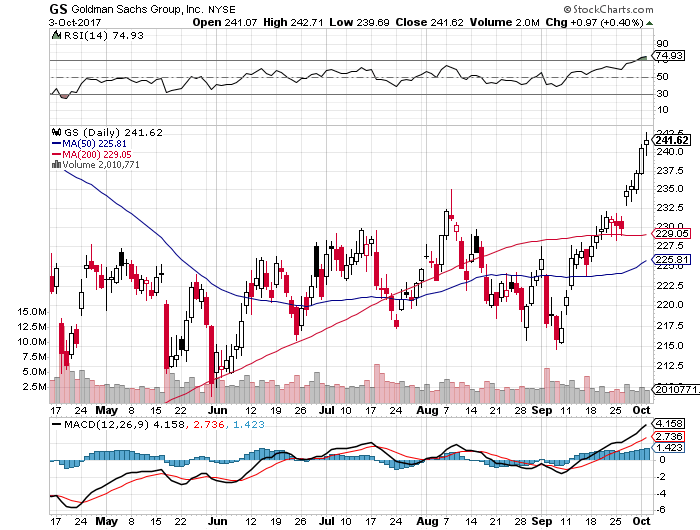
Task: Click the candlestick icon beside GS (Daily)
Action: pos(57,131)
